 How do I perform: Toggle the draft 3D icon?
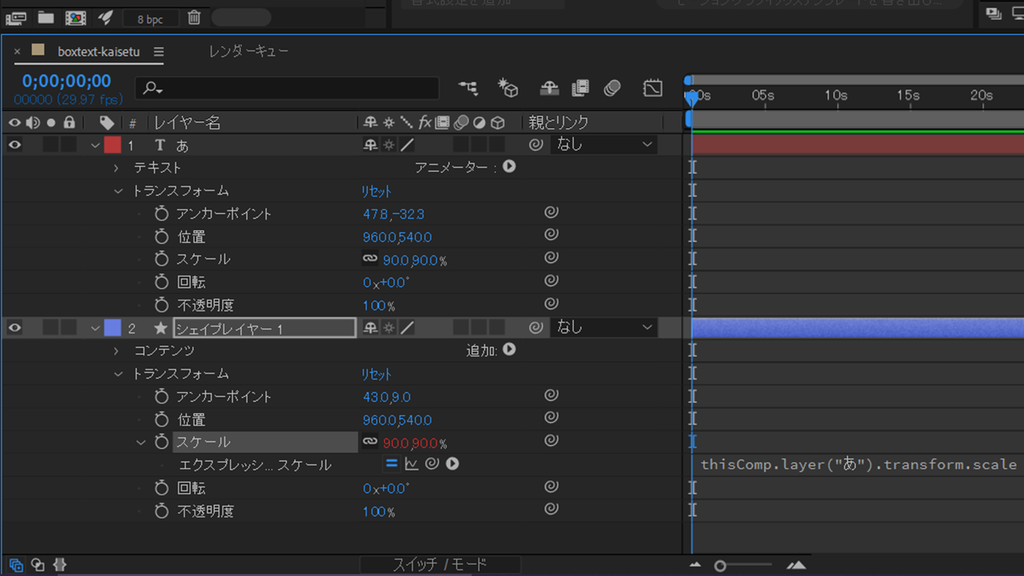[508, 88]
